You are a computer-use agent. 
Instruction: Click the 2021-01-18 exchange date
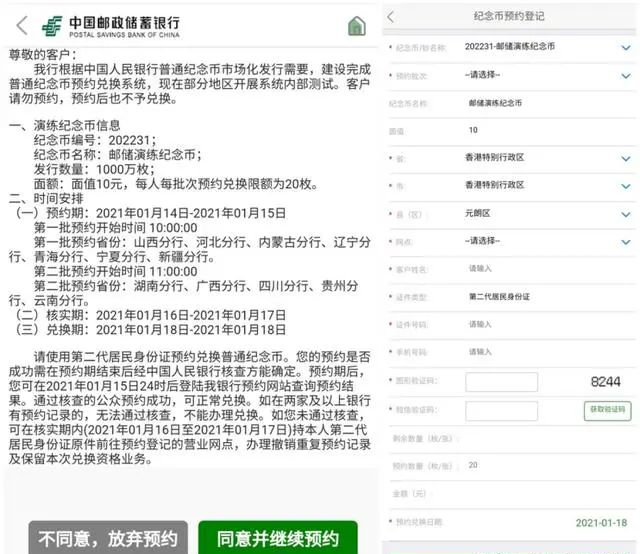coord(601,523)
